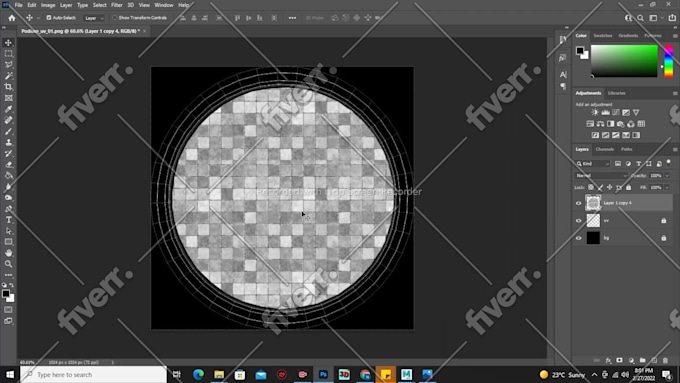
Task: Add a Hue/Saturation adjustment
Action: click(x=590, y=124)
